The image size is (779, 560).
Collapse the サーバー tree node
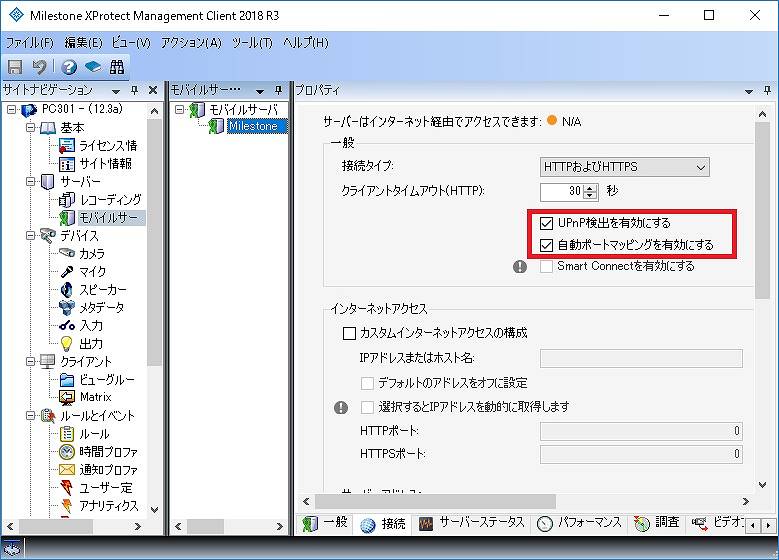(x=30, y=181)
